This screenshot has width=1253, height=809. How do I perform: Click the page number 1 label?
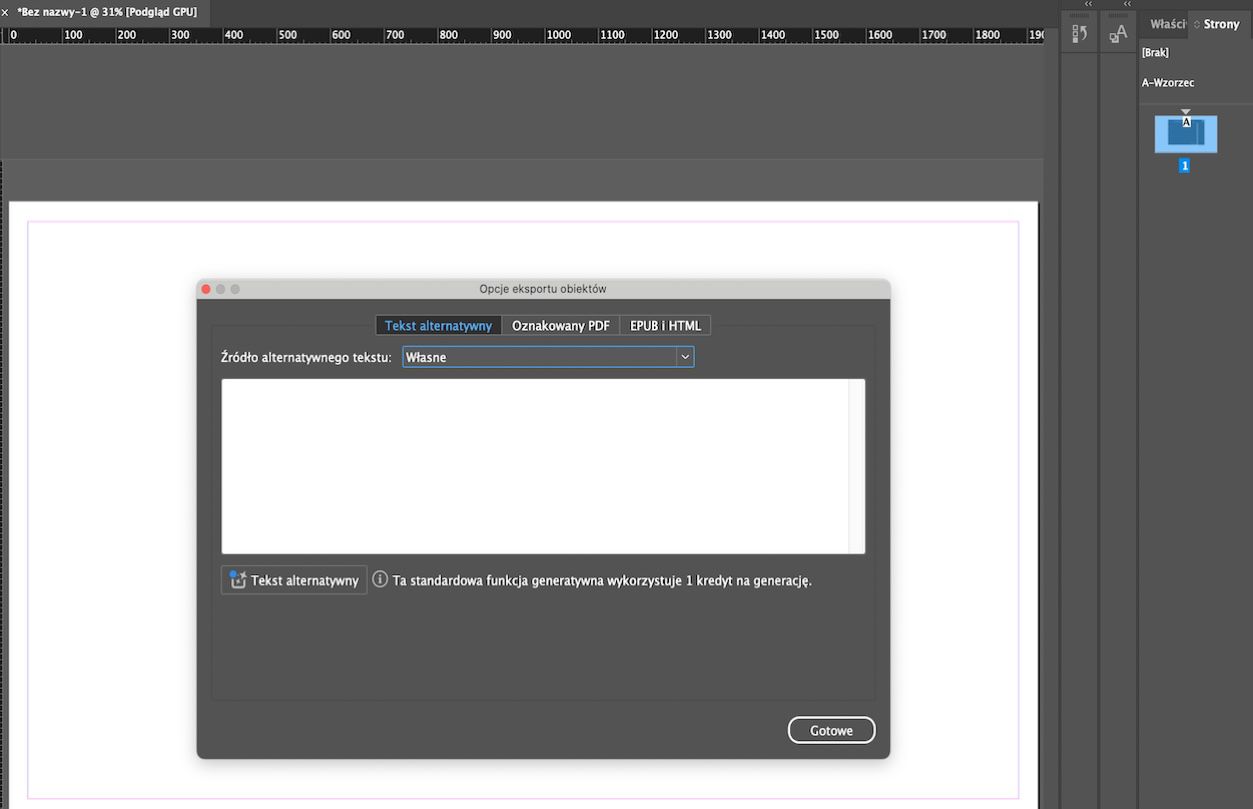[x=1185, y=166]
